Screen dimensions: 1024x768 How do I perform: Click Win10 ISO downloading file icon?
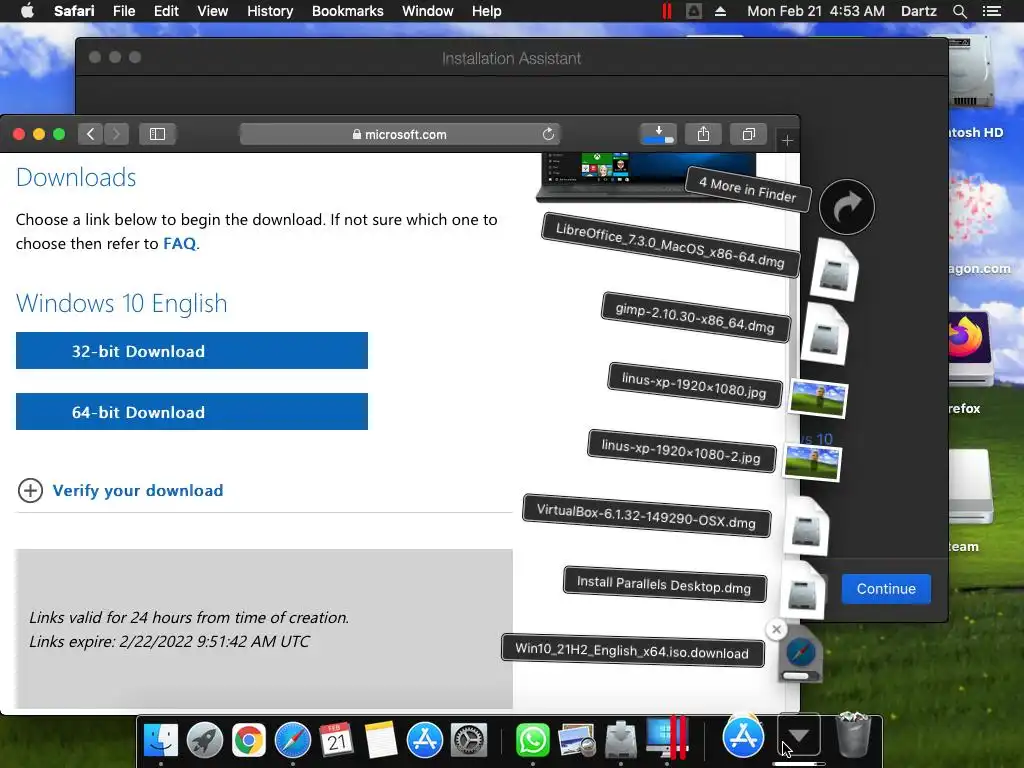coord(801,654)
